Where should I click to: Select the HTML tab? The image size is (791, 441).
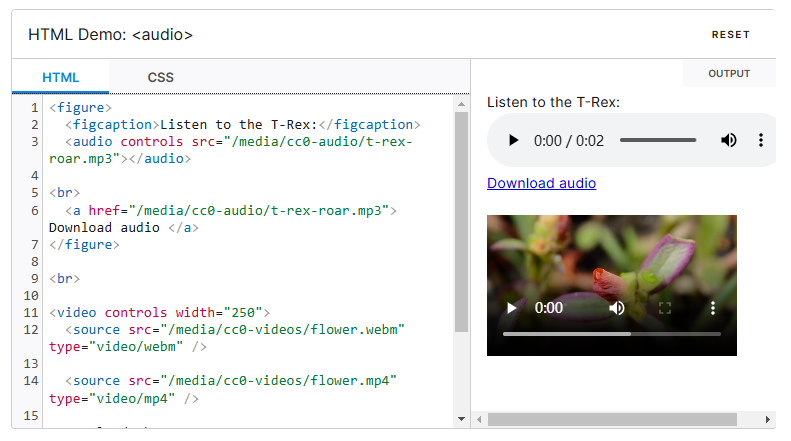pos(60,77)
